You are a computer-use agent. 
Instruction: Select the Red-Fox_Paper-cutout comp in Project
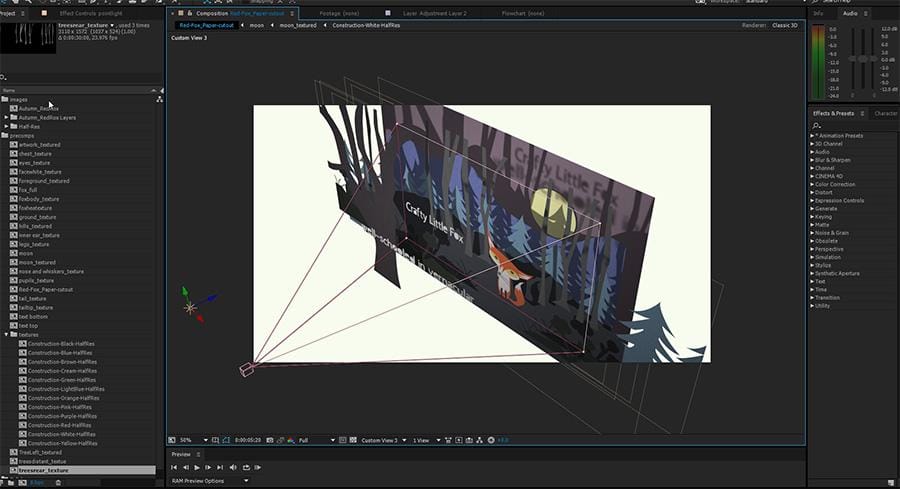(x=46, y=289)
